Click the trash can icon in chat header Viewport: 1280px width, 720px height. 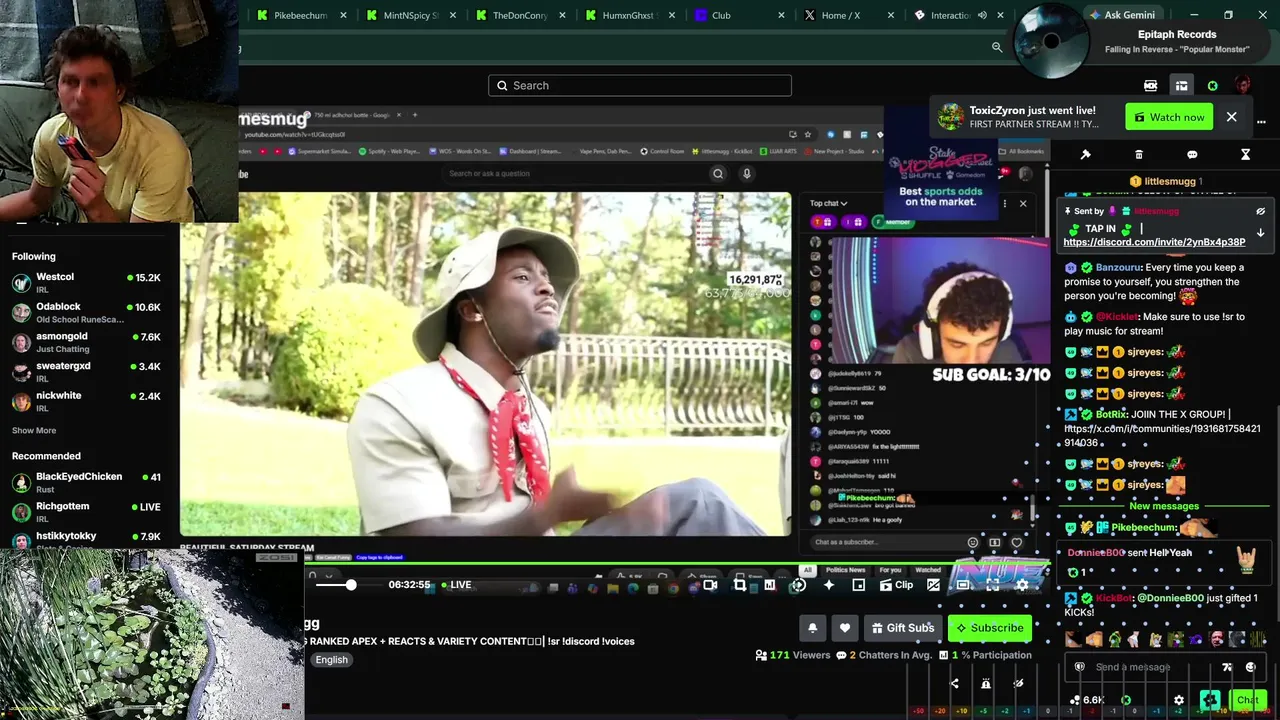point(1139,155)
